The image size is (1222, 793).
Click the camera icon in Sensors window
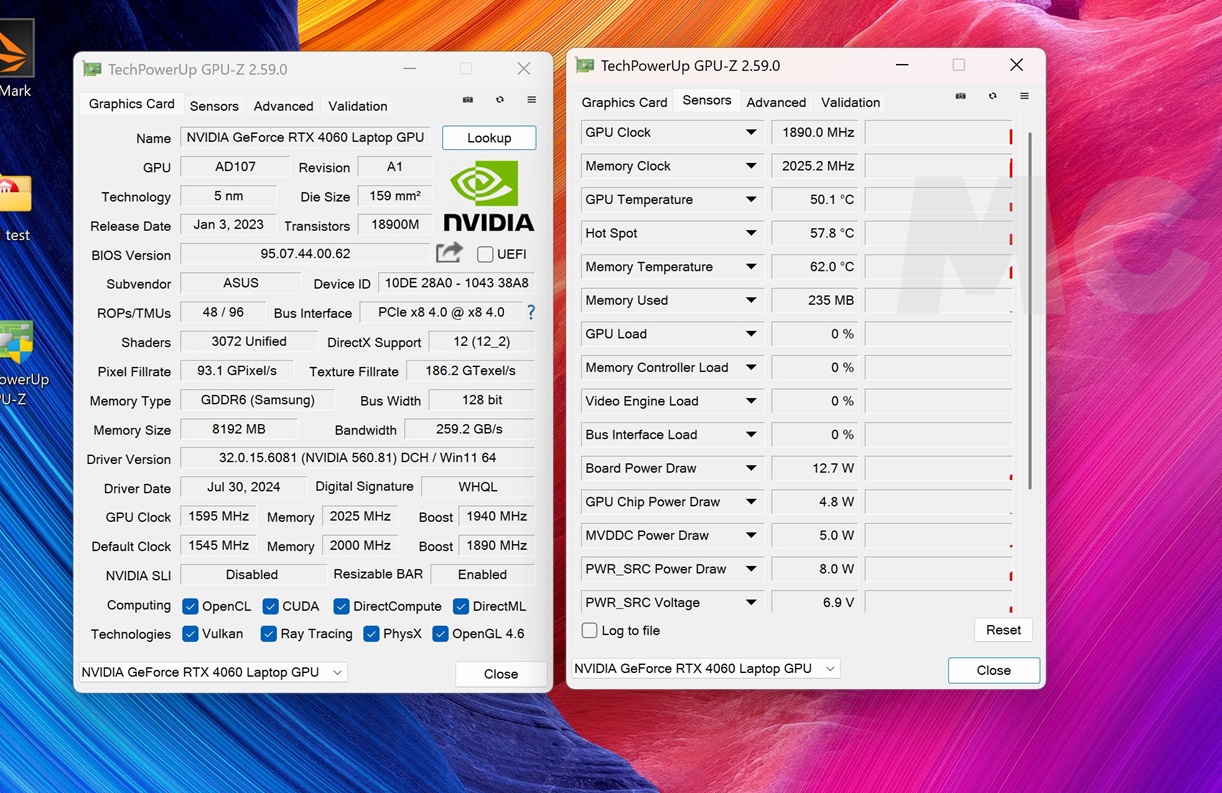point(960,96)
